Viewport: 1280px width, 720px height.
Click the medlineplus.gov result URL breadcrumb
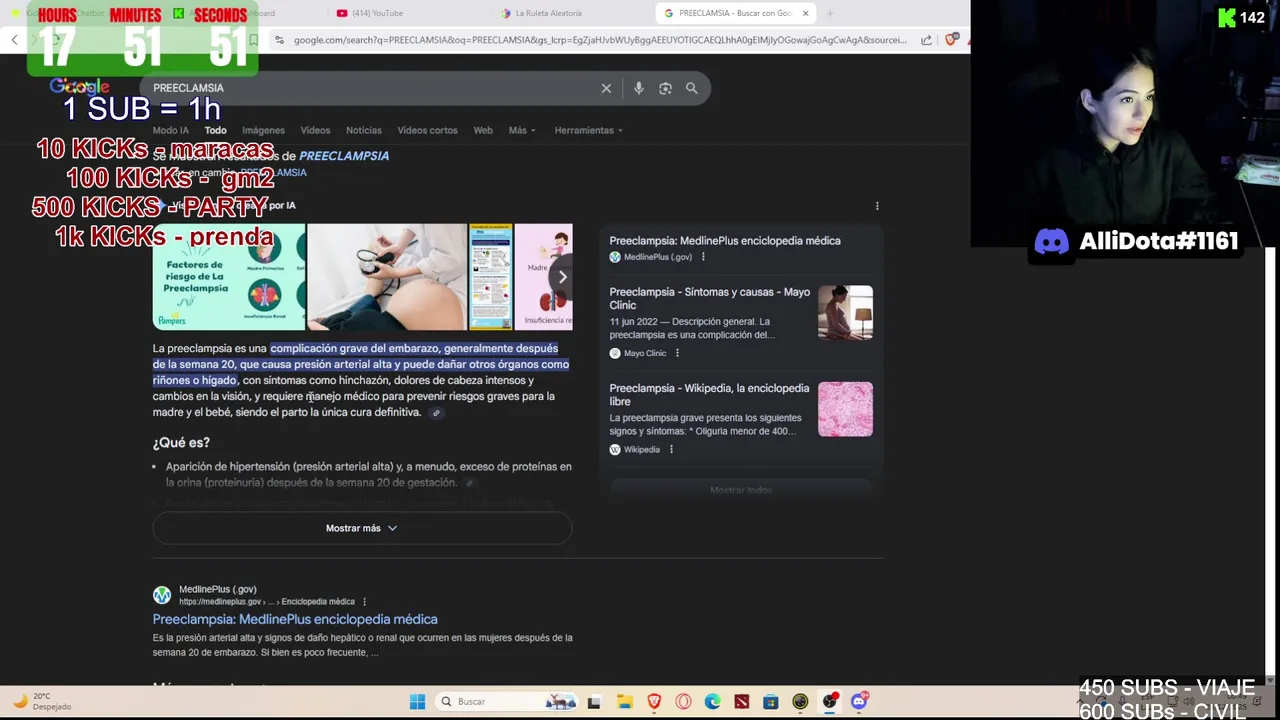(x=267, y=602)
